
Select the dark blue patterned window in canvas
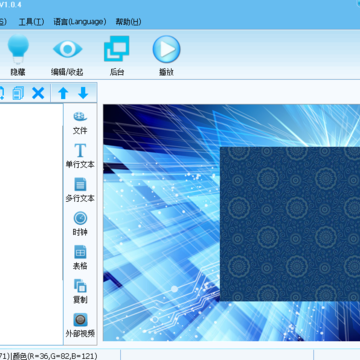click(290, 224)
